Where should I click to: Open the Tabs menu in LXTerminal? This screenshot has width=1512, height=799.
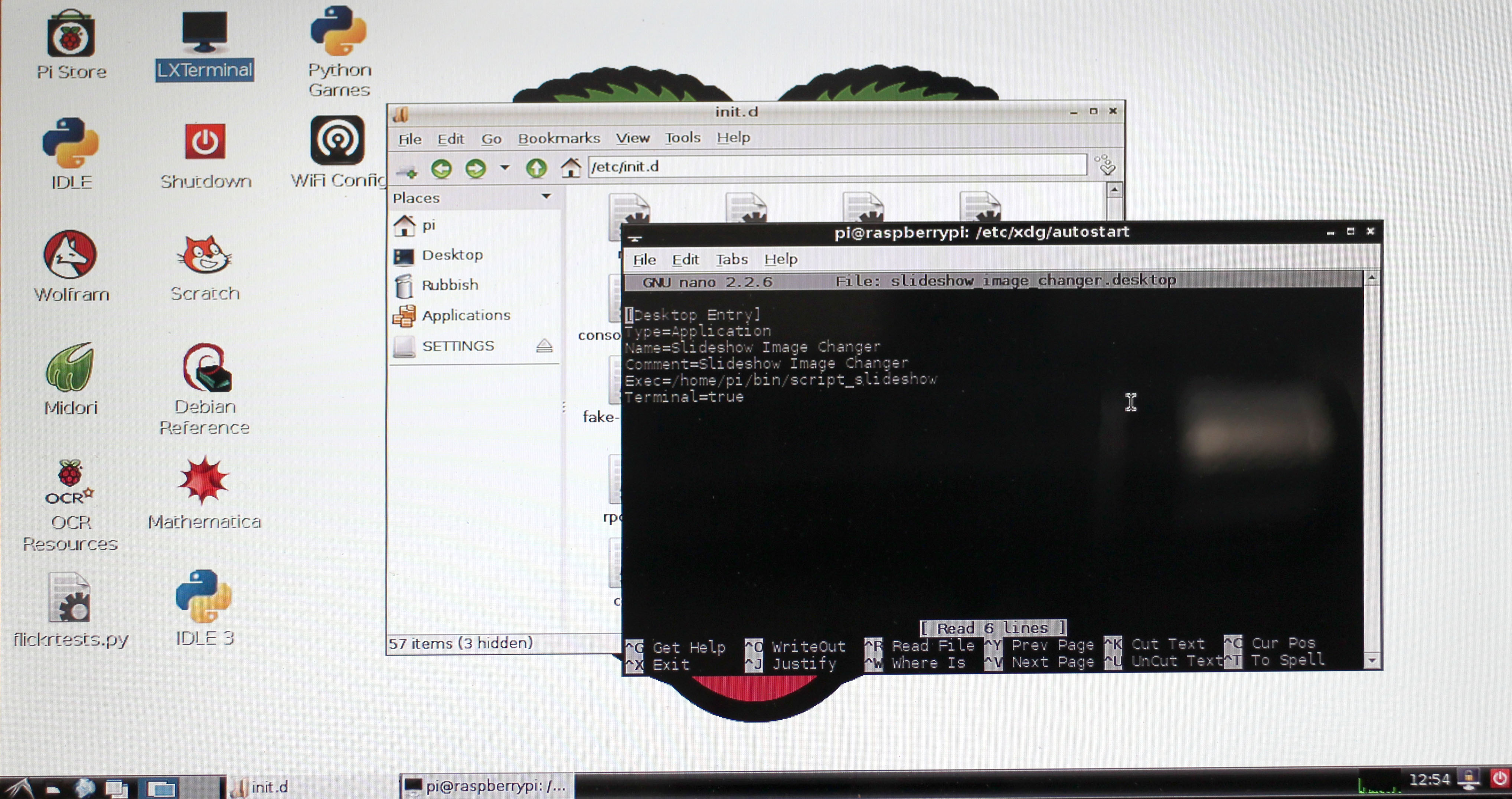coord(731,260)
